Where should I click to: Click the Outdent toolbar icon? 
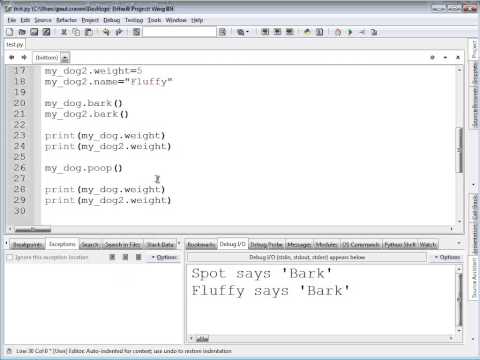coord(277,32)
